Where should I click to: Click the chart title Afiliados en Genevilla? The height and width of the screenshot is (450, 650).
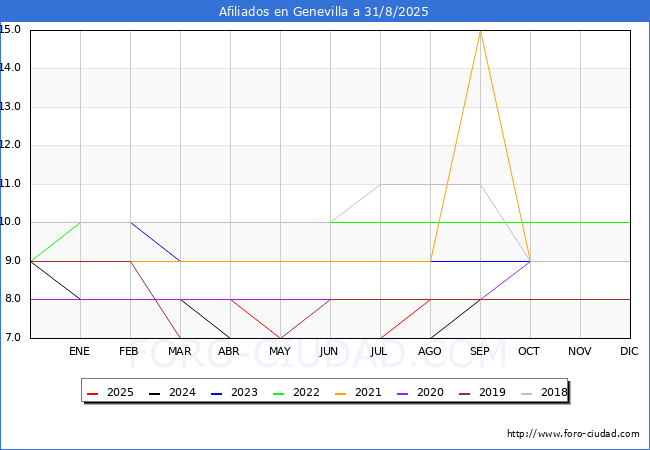(325, 12)
